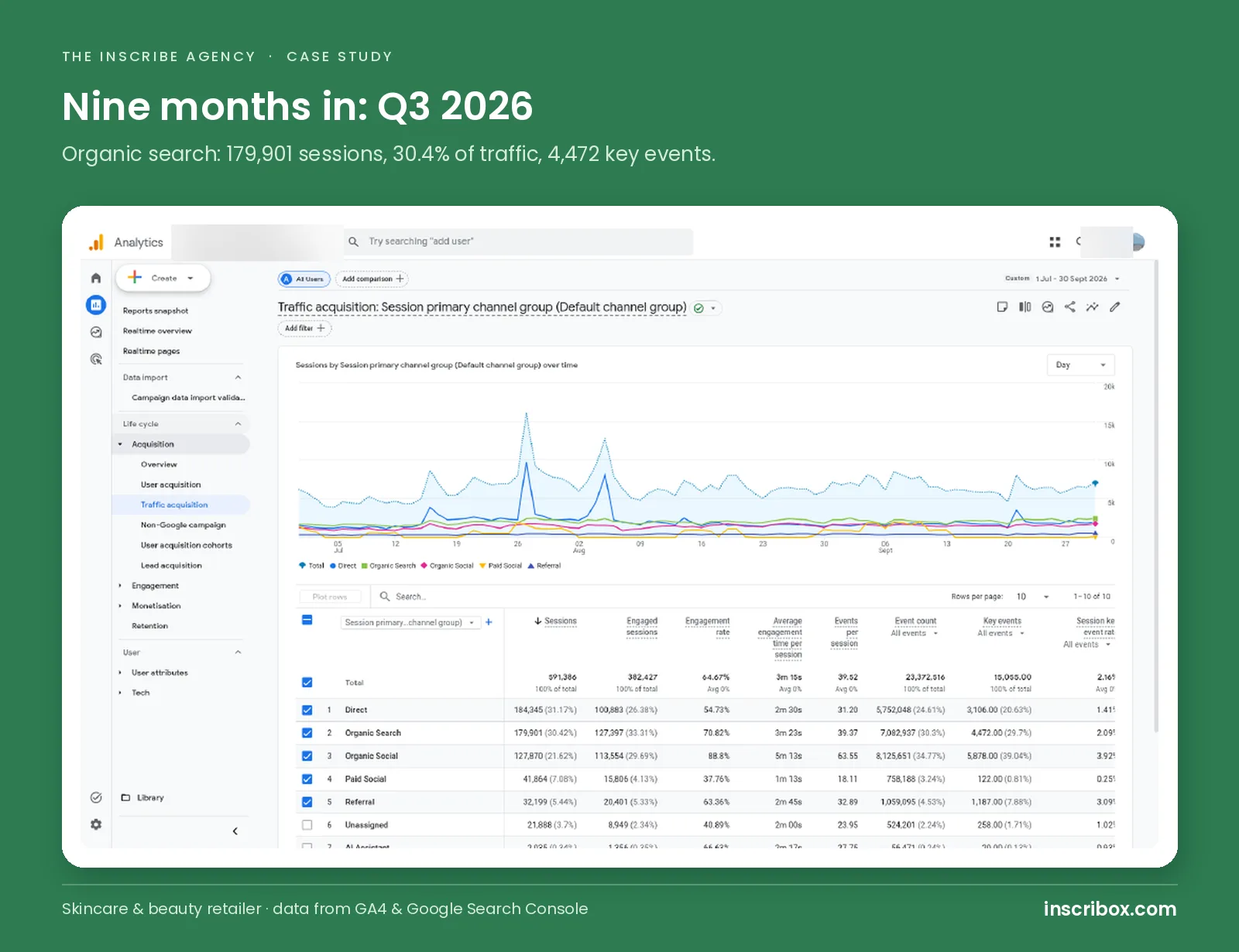Open Session primary channel group dimension dropdown
1239x952 pixels.
pos(410,622)
